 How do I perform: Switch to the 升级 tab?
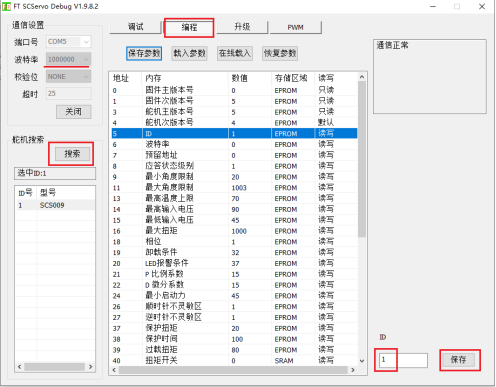pyautogui.click(x=242, y=27)
